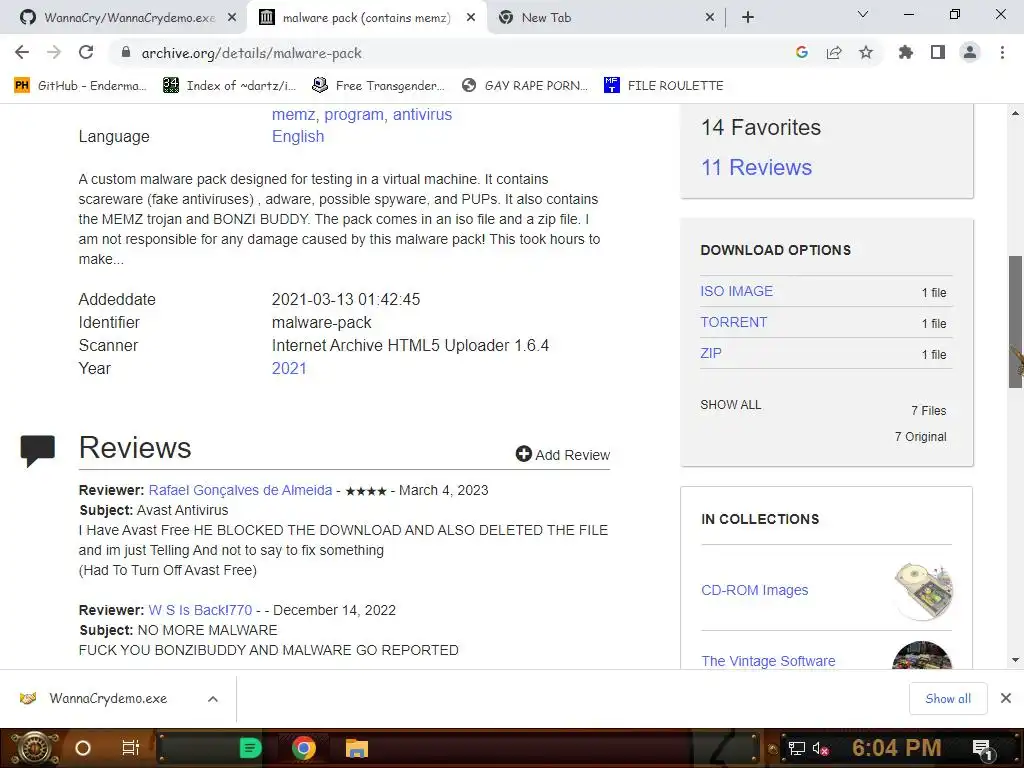Viewport: 1024px width, 768px height.
Task: Click the page vertical scrollbar thumb
Action: 1016,322
